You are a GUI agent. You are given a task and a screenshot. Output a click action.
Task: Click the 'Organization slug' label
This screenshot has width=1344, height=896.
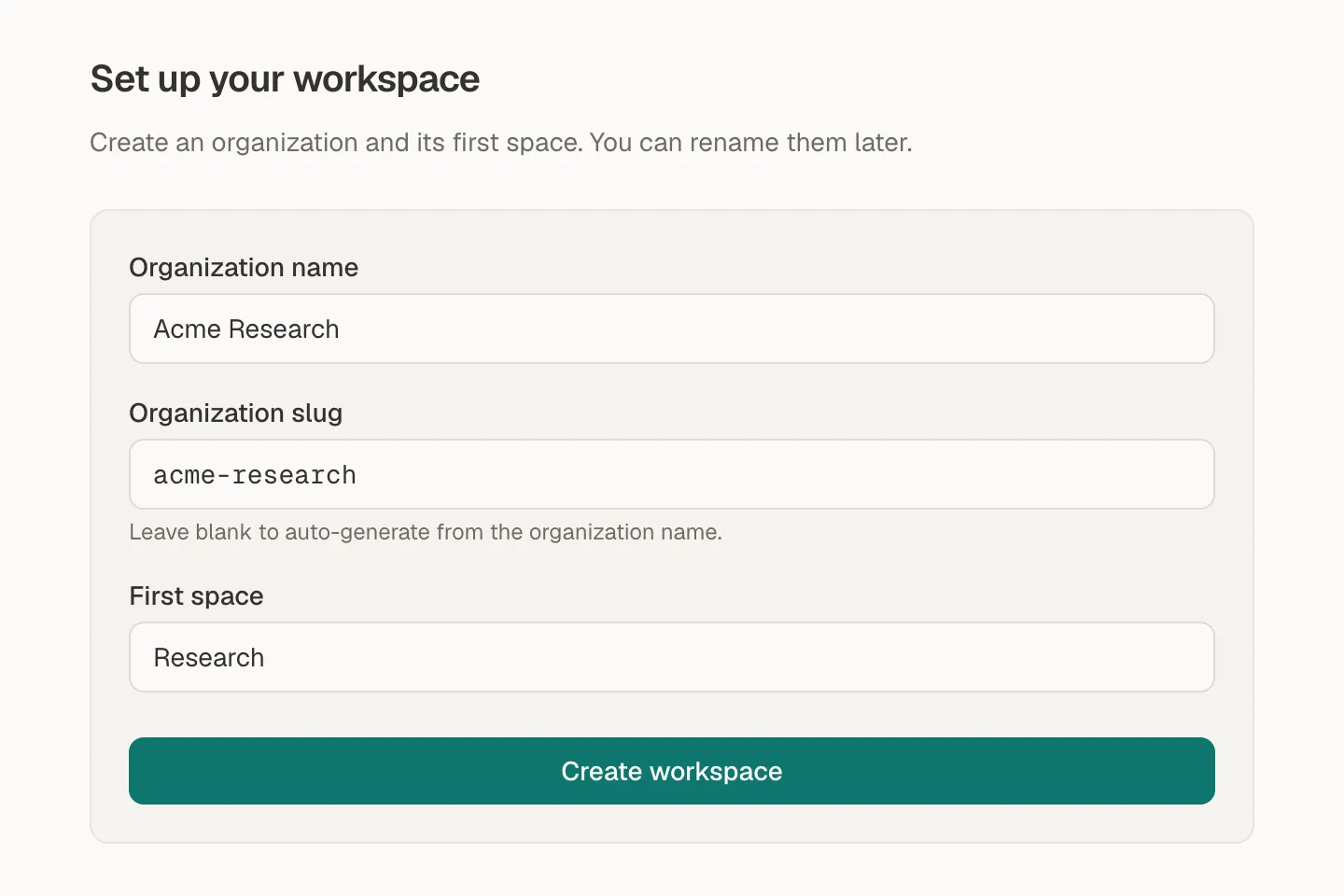(x=236, y=413)
